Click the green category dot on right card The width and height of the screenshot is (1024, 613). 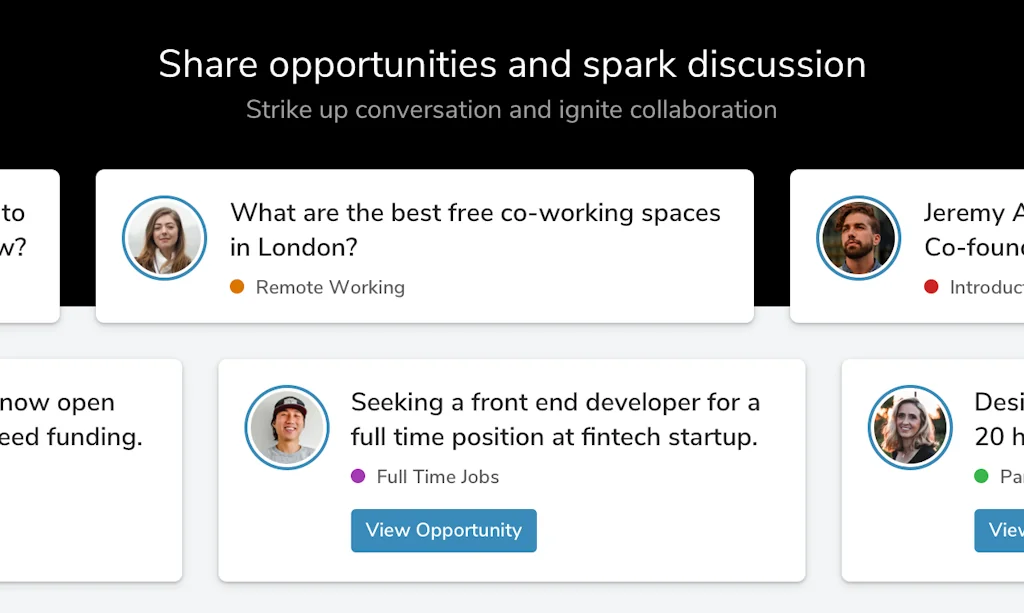coord(981,476)
